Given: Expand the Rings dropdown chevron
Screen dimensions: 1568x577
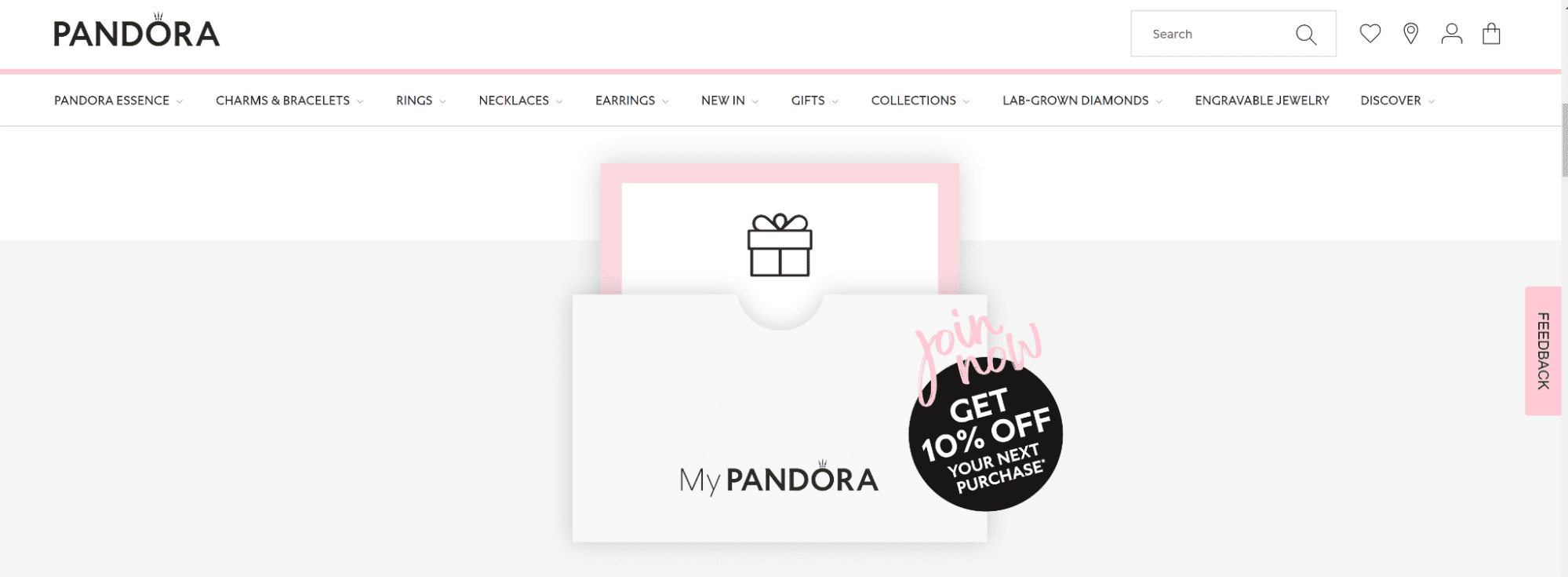Looking at the screenshot, I should (x=442, y=101).
